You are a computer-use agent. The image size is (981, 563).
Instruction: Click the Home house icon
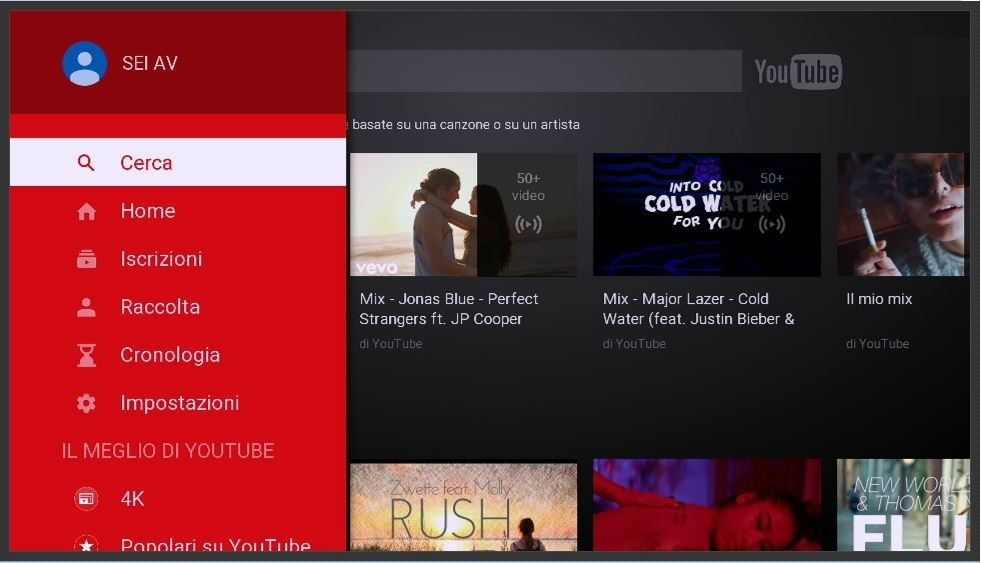pyautogui.click(x=86, y=211)
